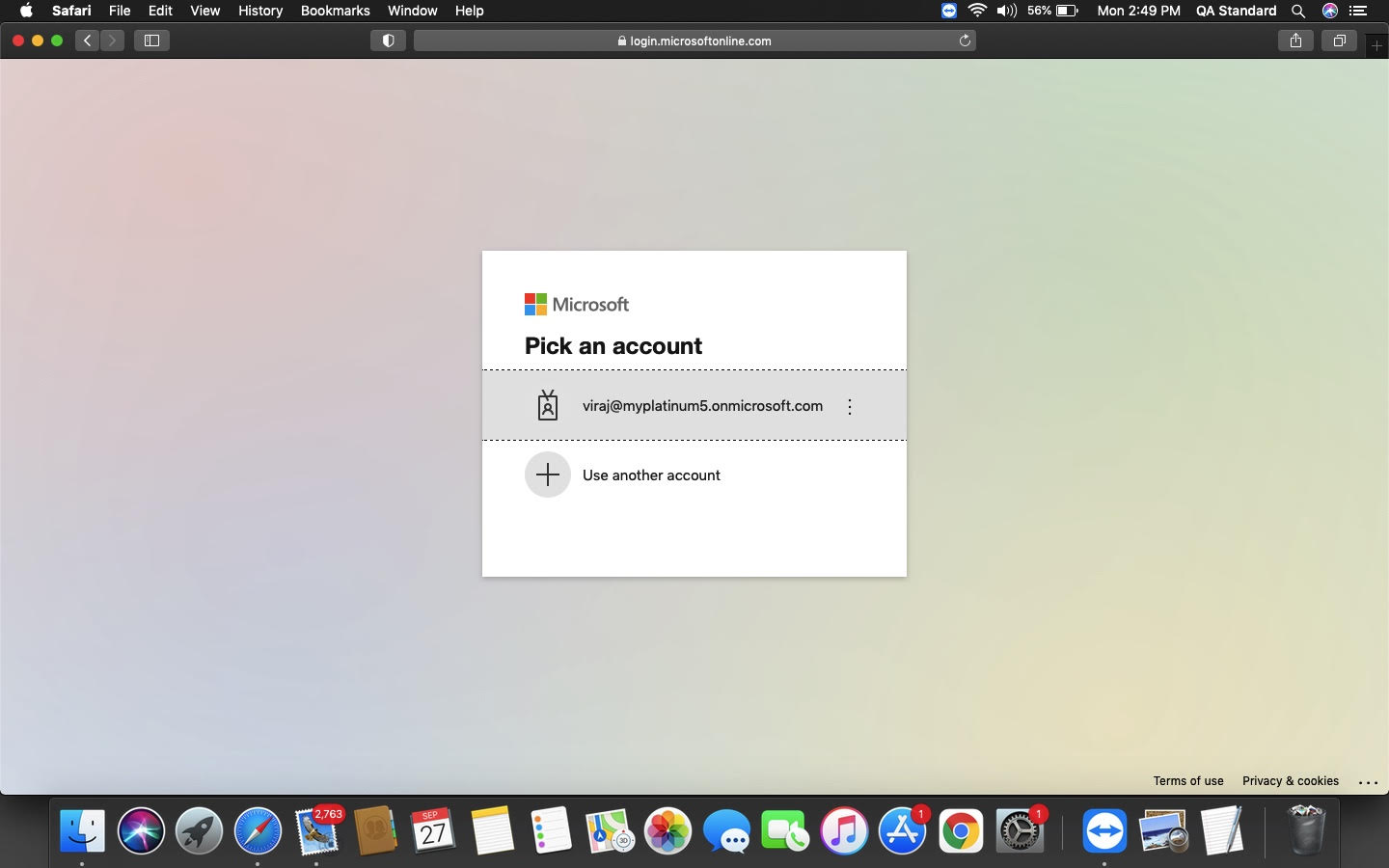This screenshot has width=1389, height=868.
Task: Open Mail with 2,763 badge
Action: point(316,831)
